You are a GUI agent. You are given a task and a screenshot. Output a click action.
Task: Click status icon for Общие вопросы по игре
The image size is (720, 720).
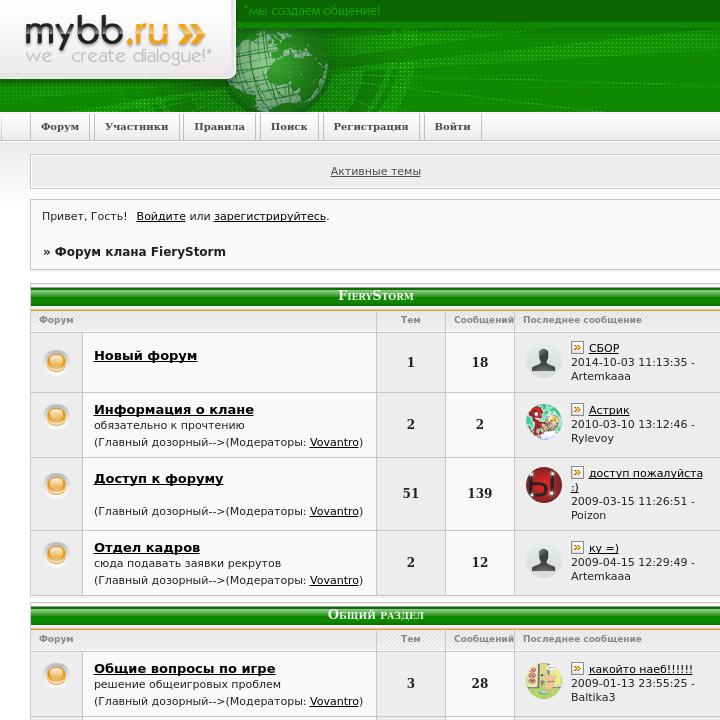point(56,675)
